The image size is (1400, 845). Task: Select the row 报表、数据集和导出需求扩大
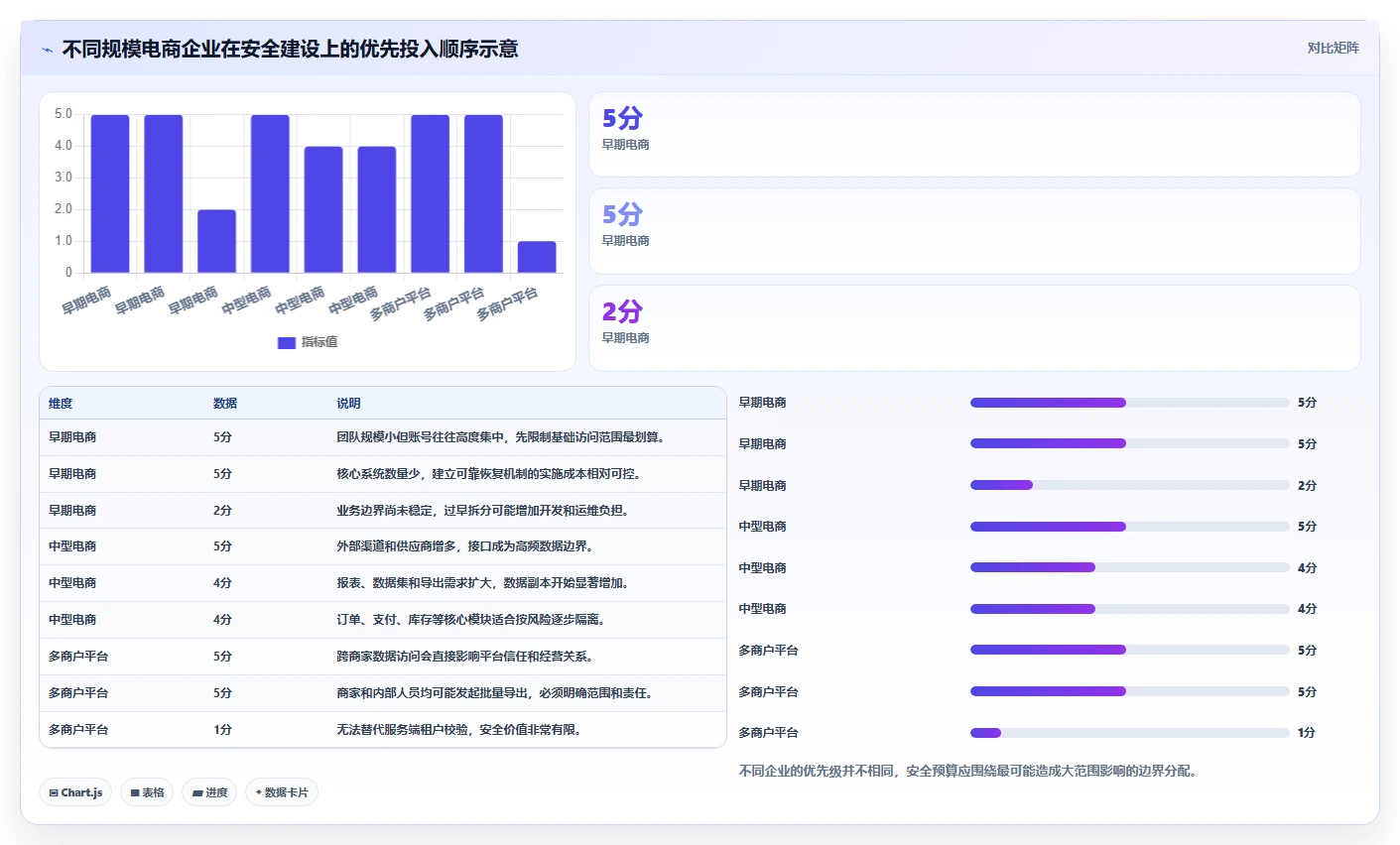coord(383,583)
